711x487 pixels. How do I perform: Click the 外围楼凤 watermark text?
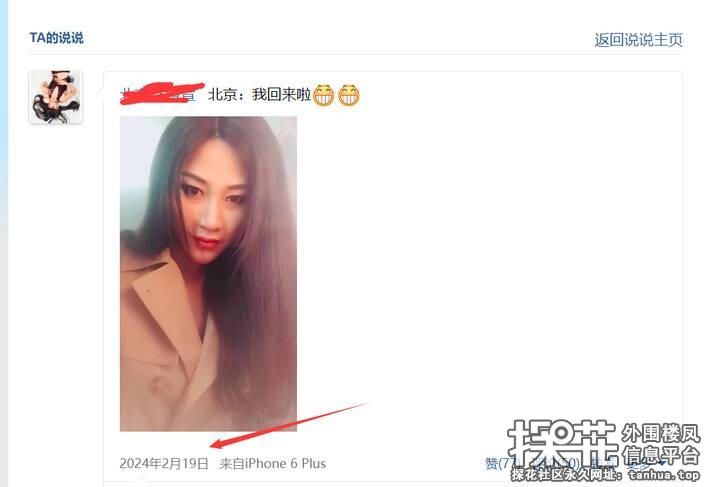click(x=660, y=433)
